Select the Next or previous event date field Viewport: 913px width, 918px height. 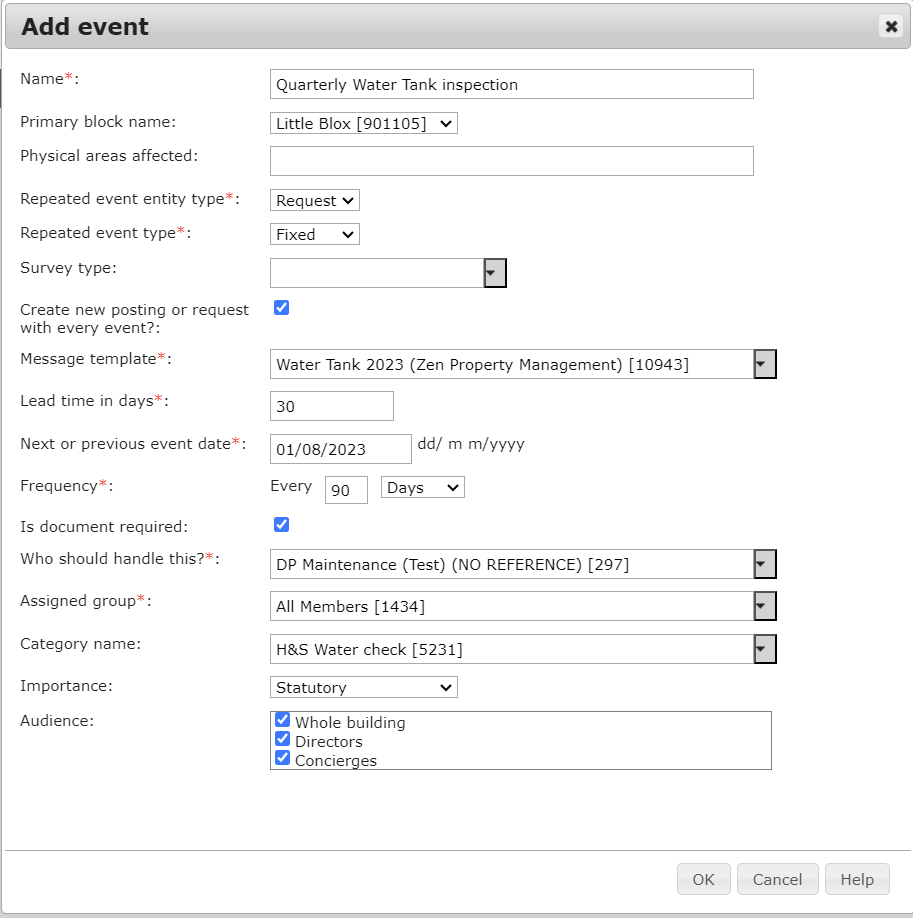coord(340,449)
